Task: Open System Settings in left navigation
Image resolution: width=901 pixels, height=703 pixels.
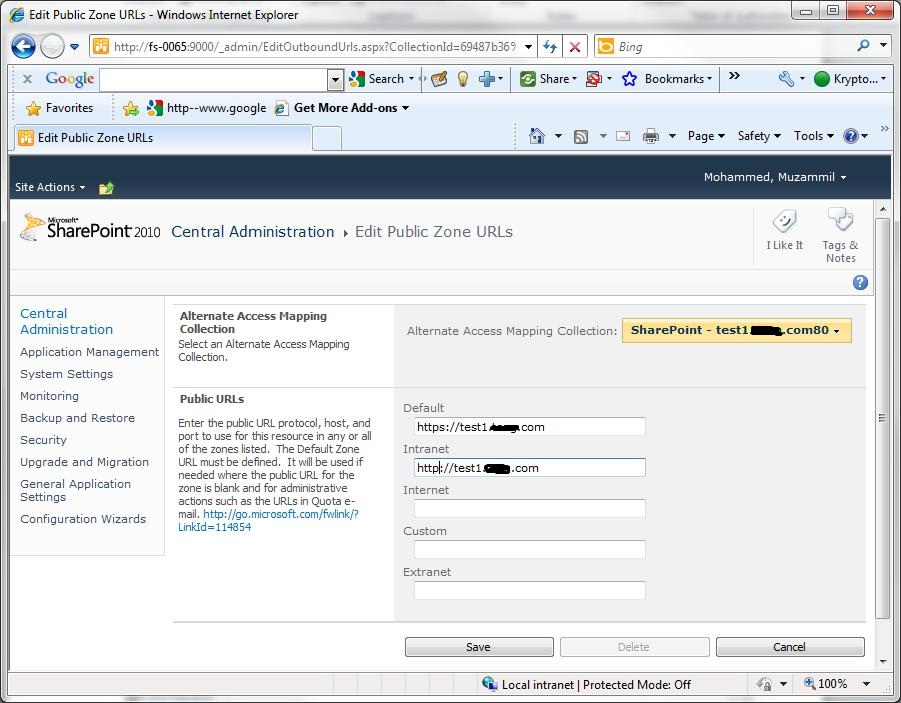Action: [x=66, y=374]
